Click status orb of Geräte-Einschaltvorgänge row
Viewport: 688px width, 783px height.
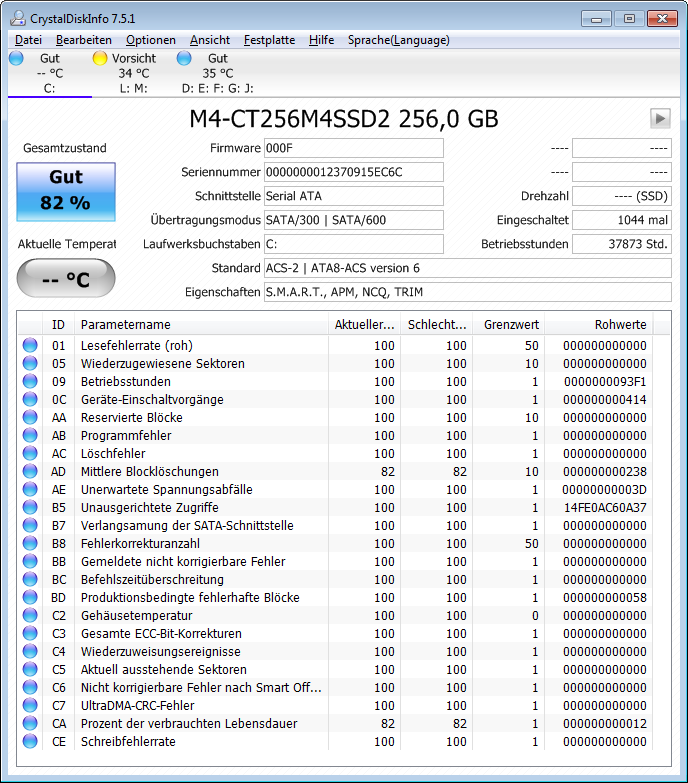30,399
